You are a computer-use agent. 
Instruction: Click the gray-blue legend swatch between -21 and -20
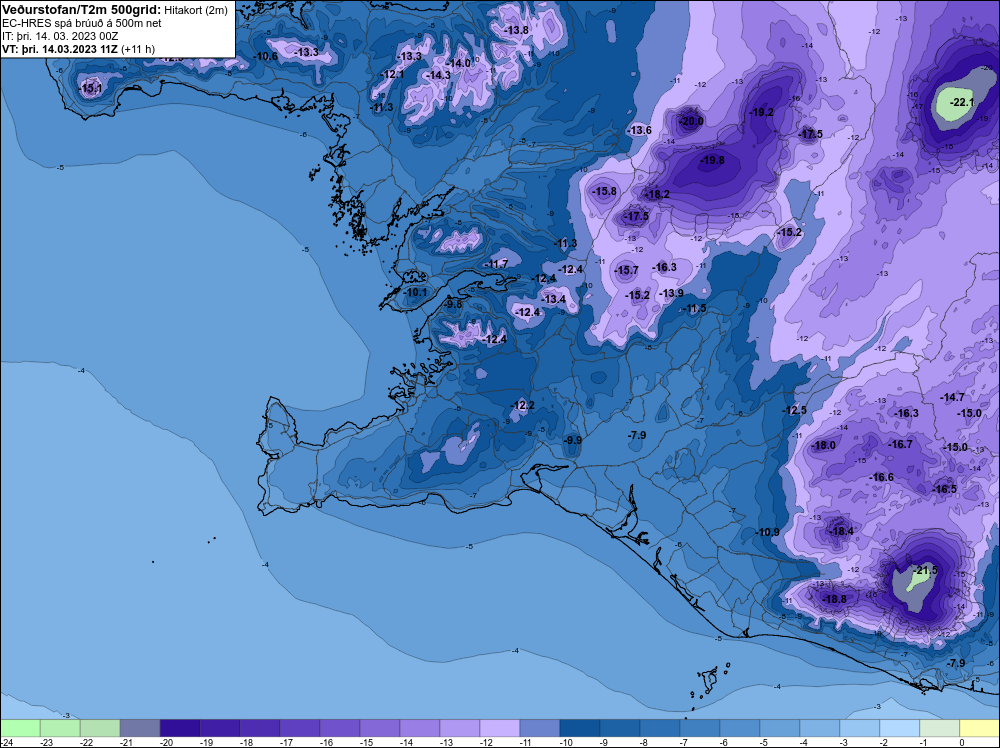coord(140,728)
